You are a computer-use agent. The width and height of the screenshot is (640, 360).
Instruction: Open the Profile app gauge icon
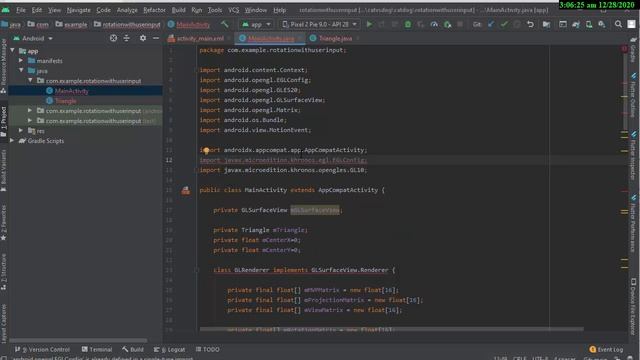coord(434,24)
